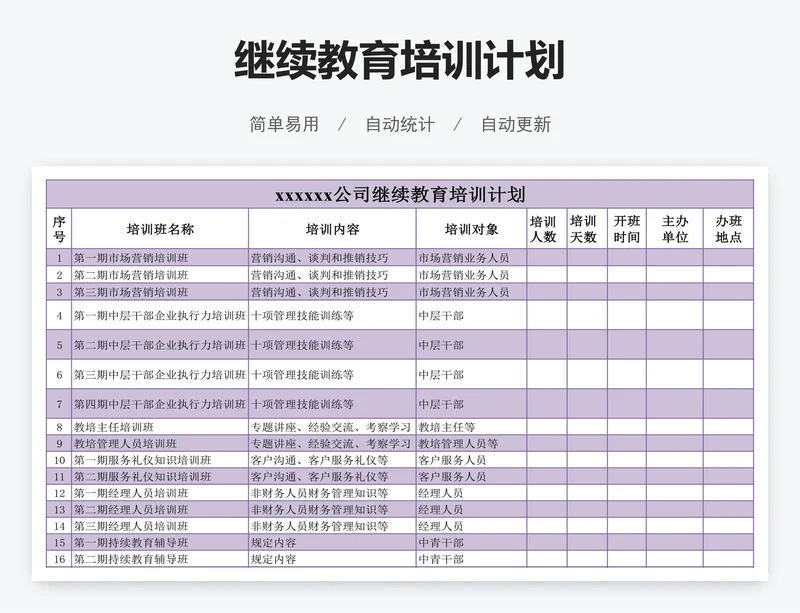This screenshot has height=613, width=800.
Task: Select the 开班时间 column header
Action: 627,229
